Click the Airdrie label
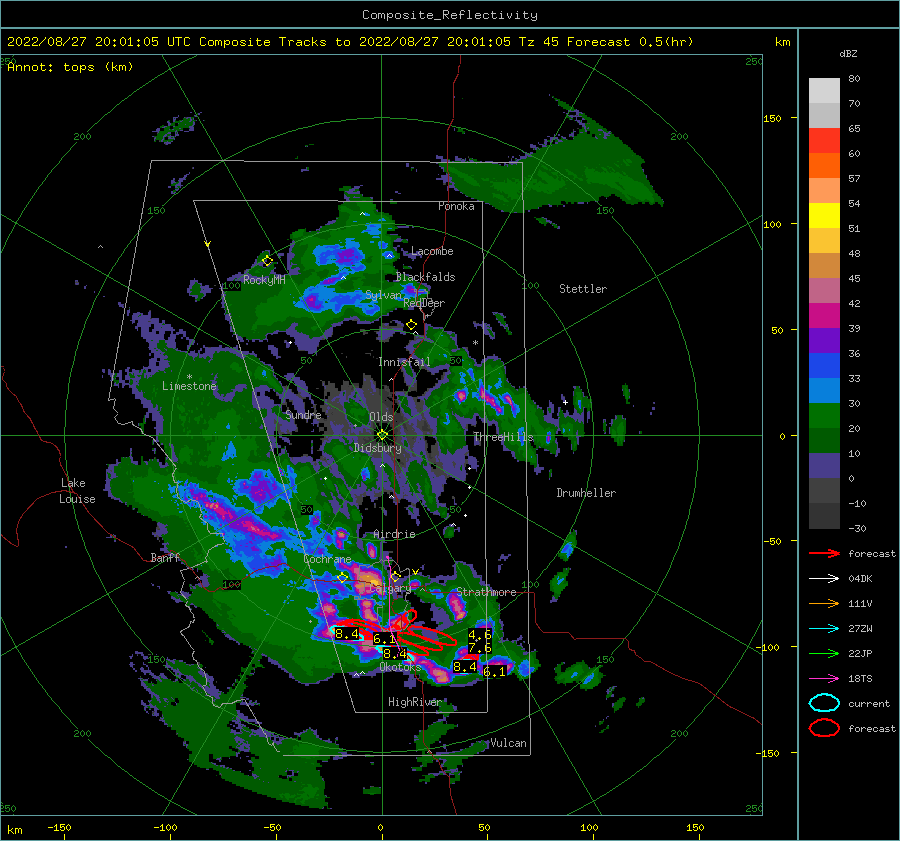The height and width of the screenshot is (841, 900). pos(394,534)
